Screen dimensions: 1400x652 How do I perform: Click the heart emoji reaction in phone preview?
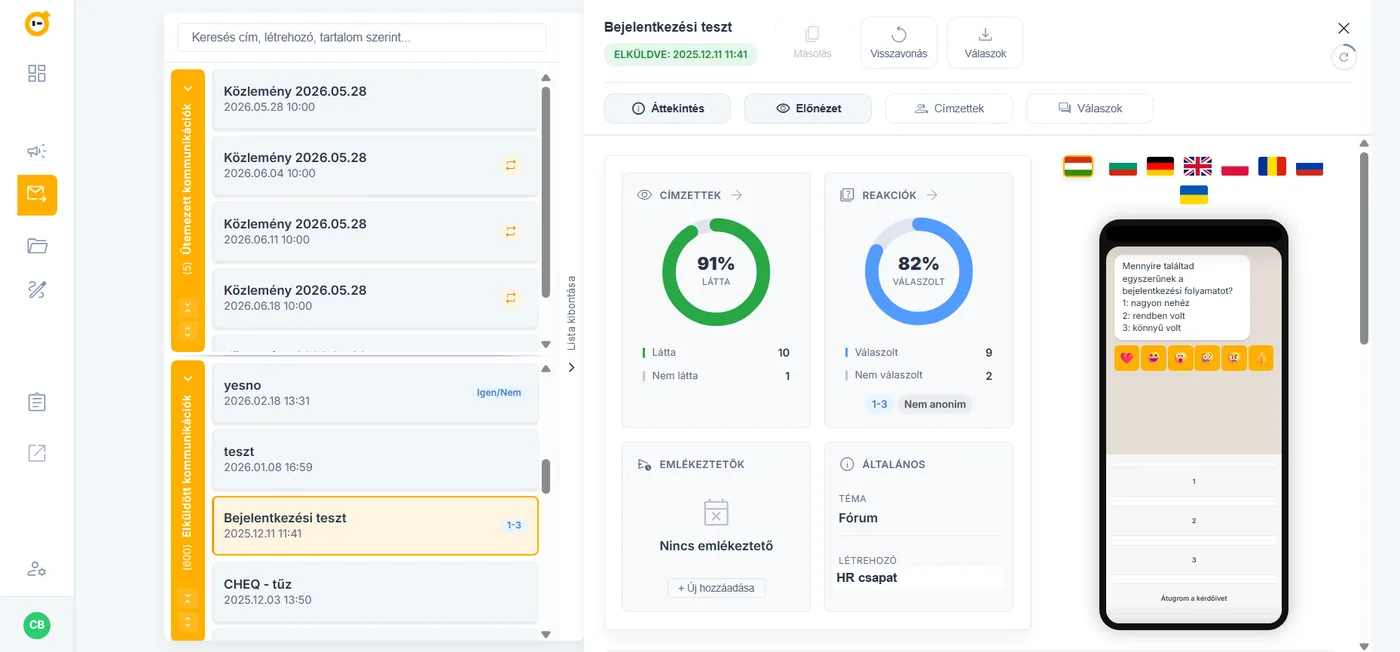point(1127,358)
